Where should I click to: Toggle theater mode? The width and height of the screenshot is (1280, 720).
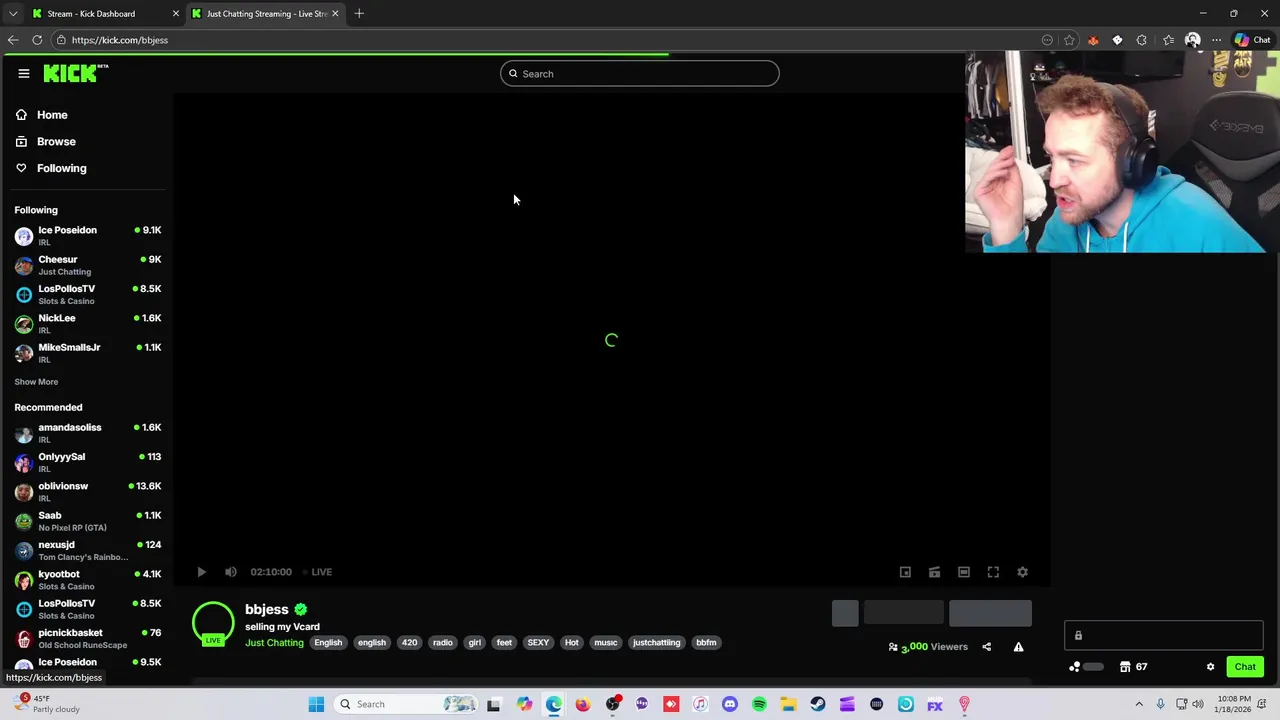pos(964,572)
